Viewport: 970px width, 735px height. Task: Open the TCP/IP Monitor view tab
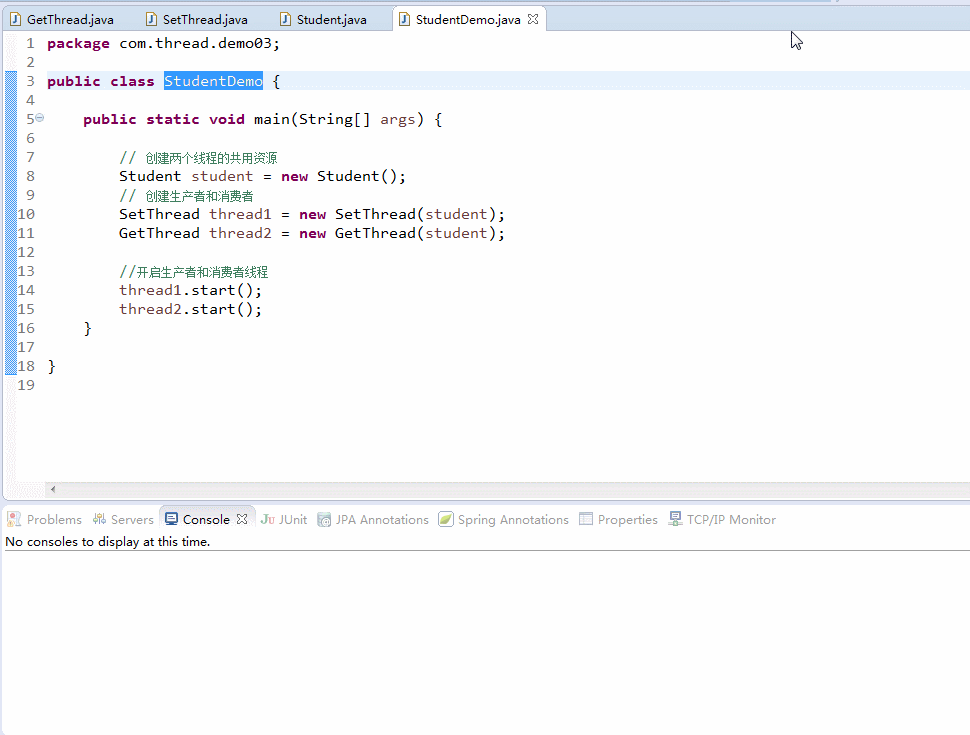722,520
